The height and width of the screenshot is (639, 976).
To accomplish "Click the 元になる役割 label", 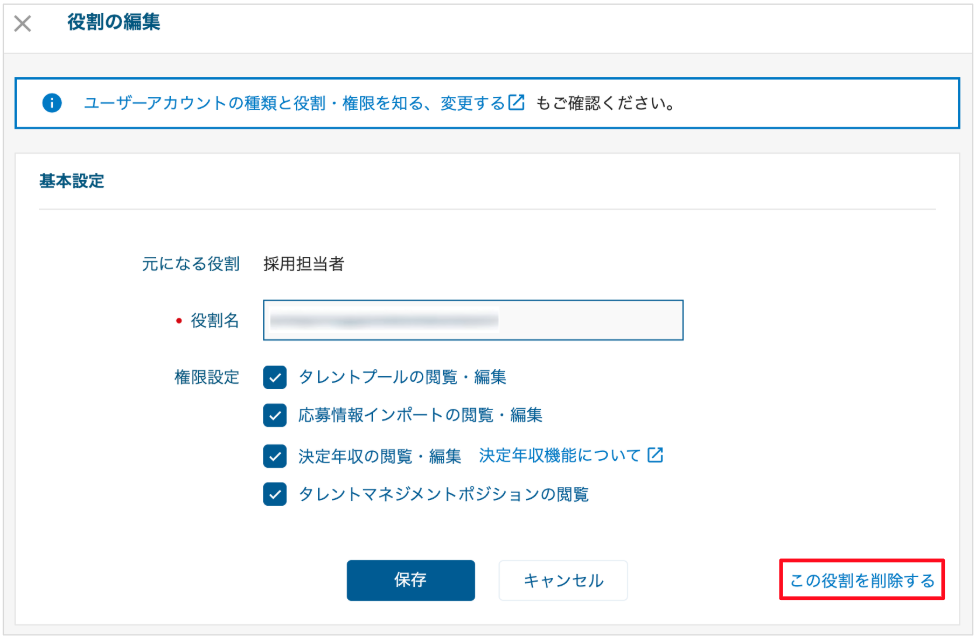I will [x=190, y=264].
